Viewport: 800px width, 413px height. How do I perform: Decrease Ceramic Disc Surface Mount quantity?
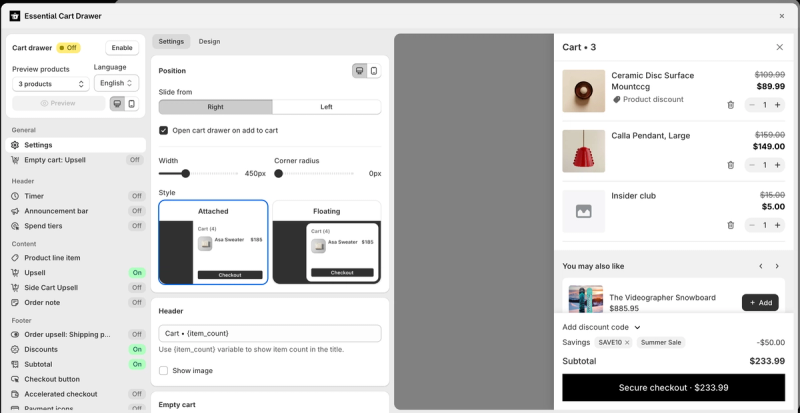tap(752, 105)
